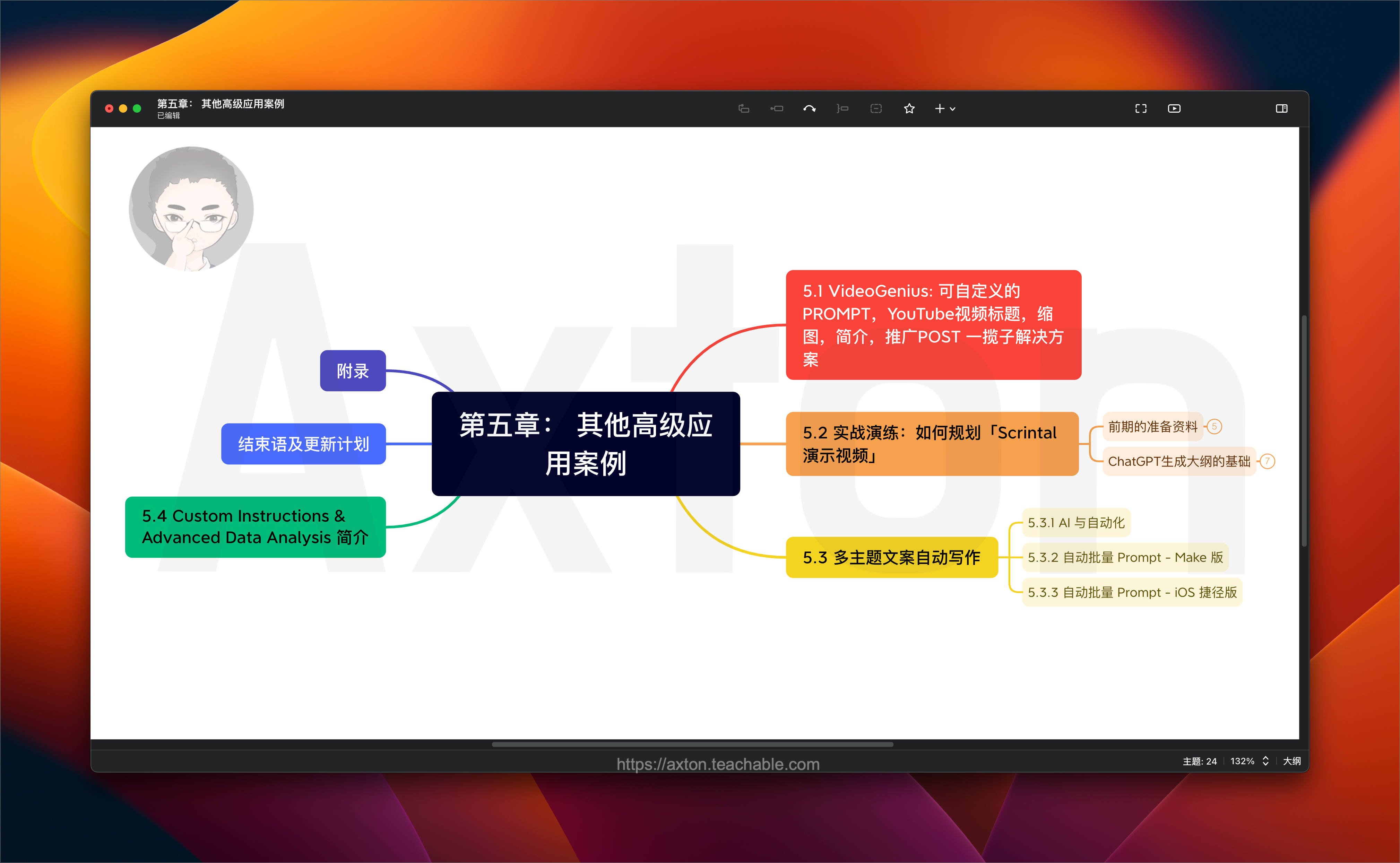This screenshot has width=1400, height=863.
Task: Click the avatar image on canvas
Action: coord(191,209)
